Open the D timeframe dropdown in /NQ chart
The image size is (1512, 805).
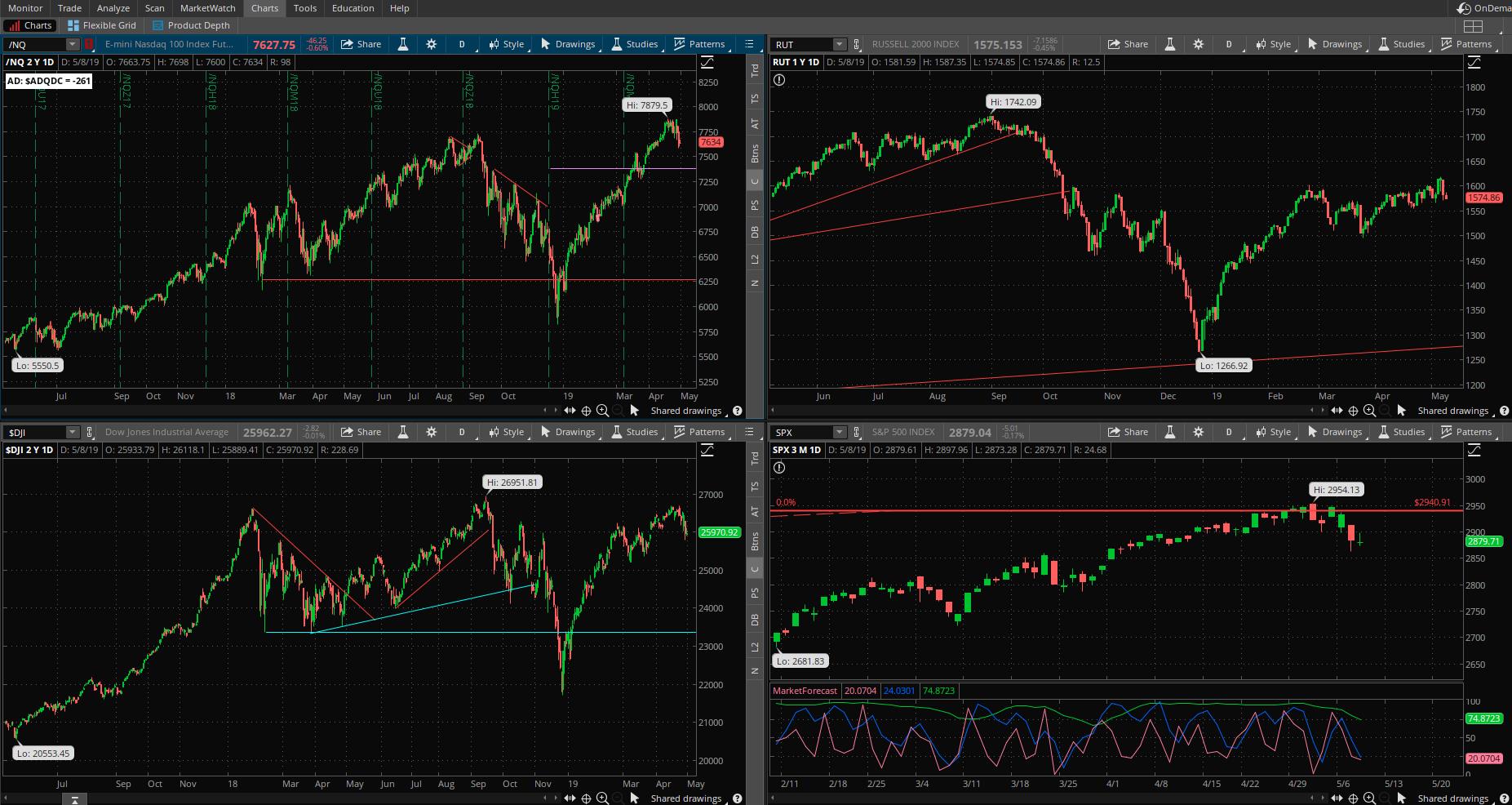click(462, 44)
